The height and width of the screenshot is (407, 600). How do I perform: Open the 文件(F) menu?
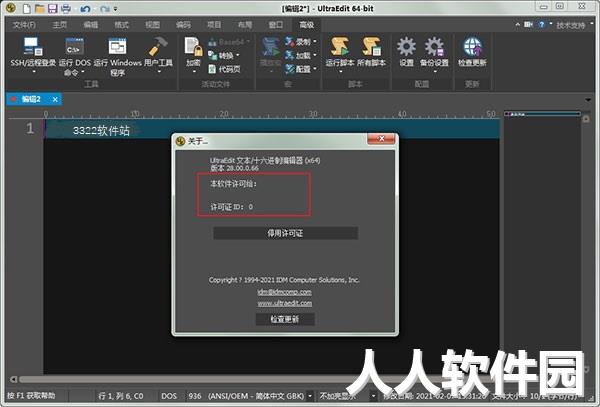(24, 25)
